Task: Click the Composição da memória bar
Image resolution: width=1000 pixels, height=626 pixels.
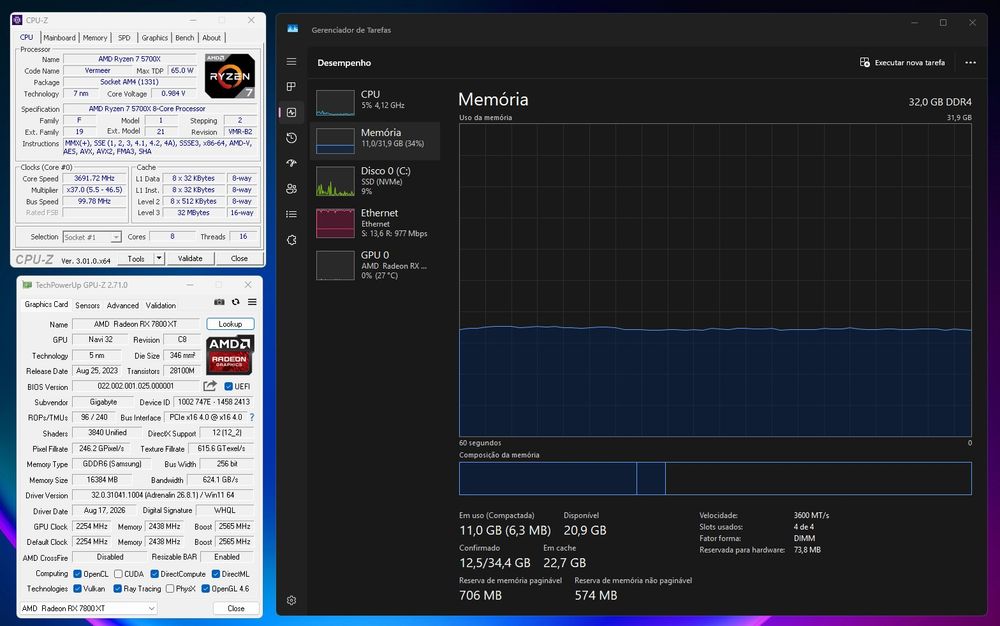Action: click(715, 478)
